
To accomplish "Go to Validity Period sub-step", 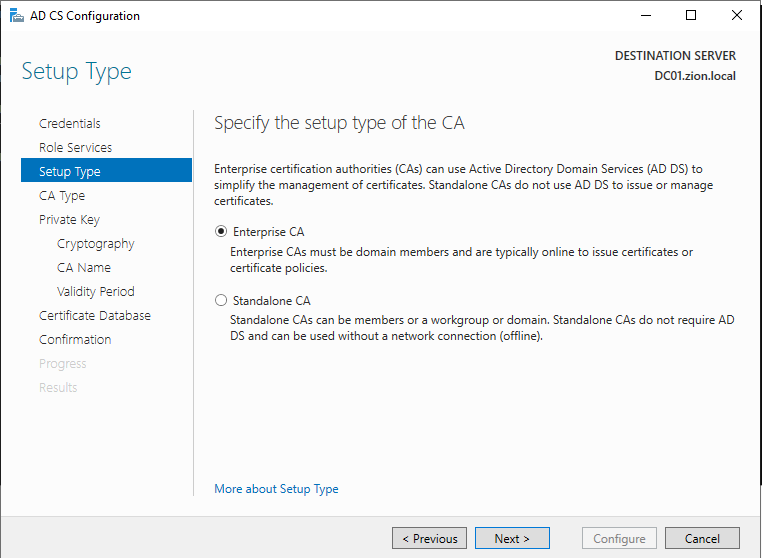I will click(x=95, y=292).
